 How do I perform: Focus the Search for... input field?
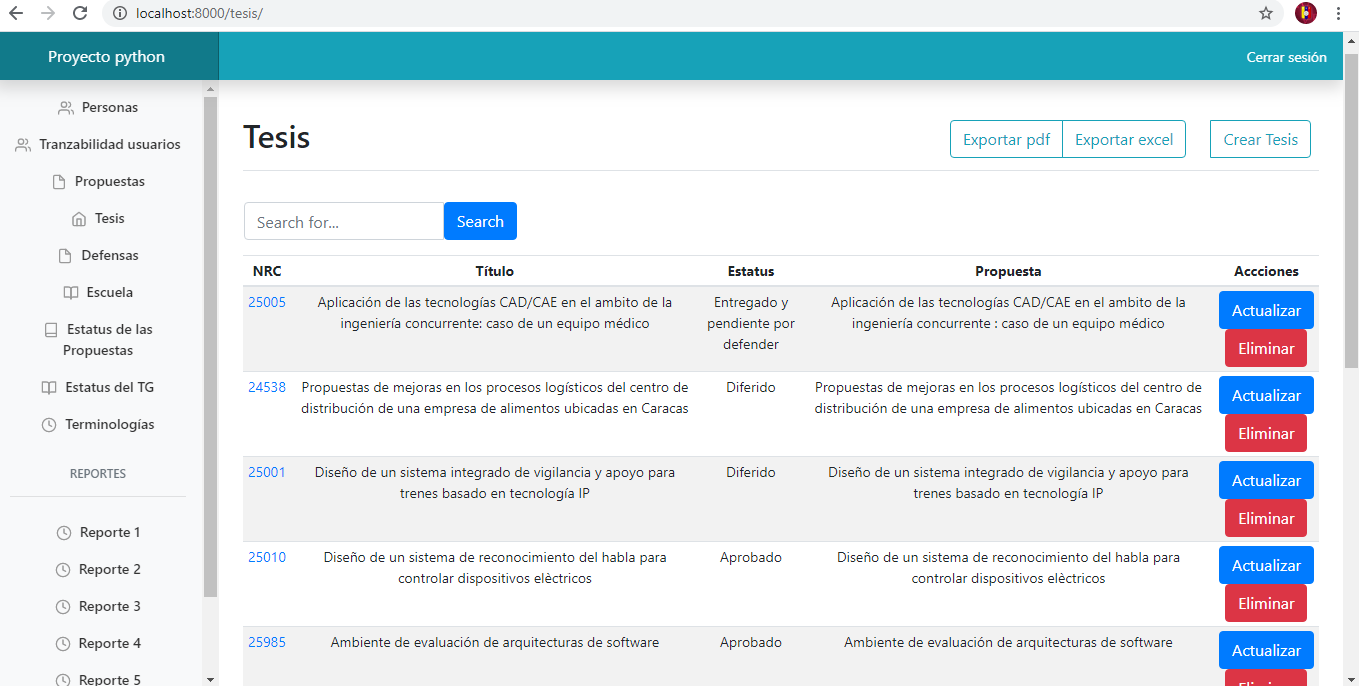(x=344, y=221)
